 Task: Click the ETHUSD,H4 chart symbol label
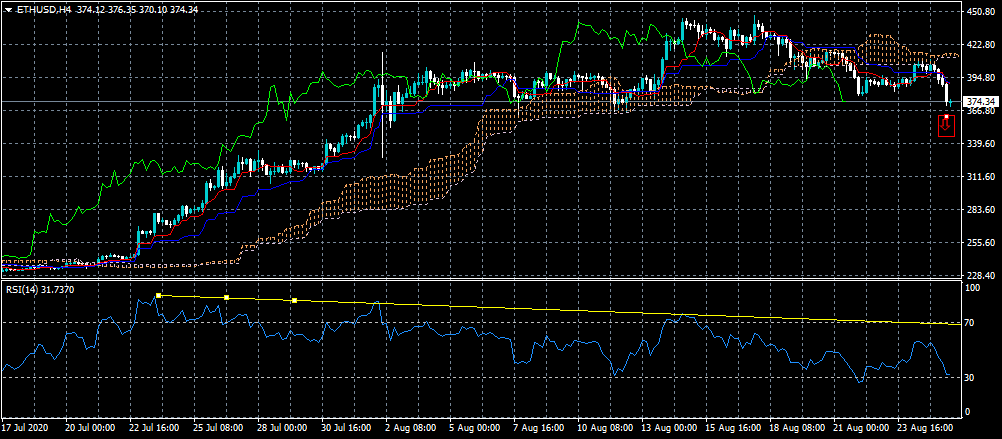(x=42, y=9)
